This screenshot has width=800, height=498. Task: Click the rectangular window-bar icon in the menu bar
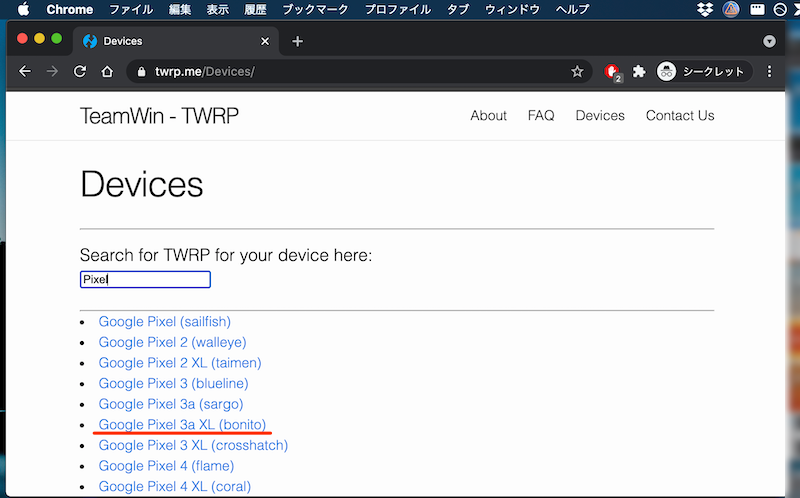[x=757, y=9]
